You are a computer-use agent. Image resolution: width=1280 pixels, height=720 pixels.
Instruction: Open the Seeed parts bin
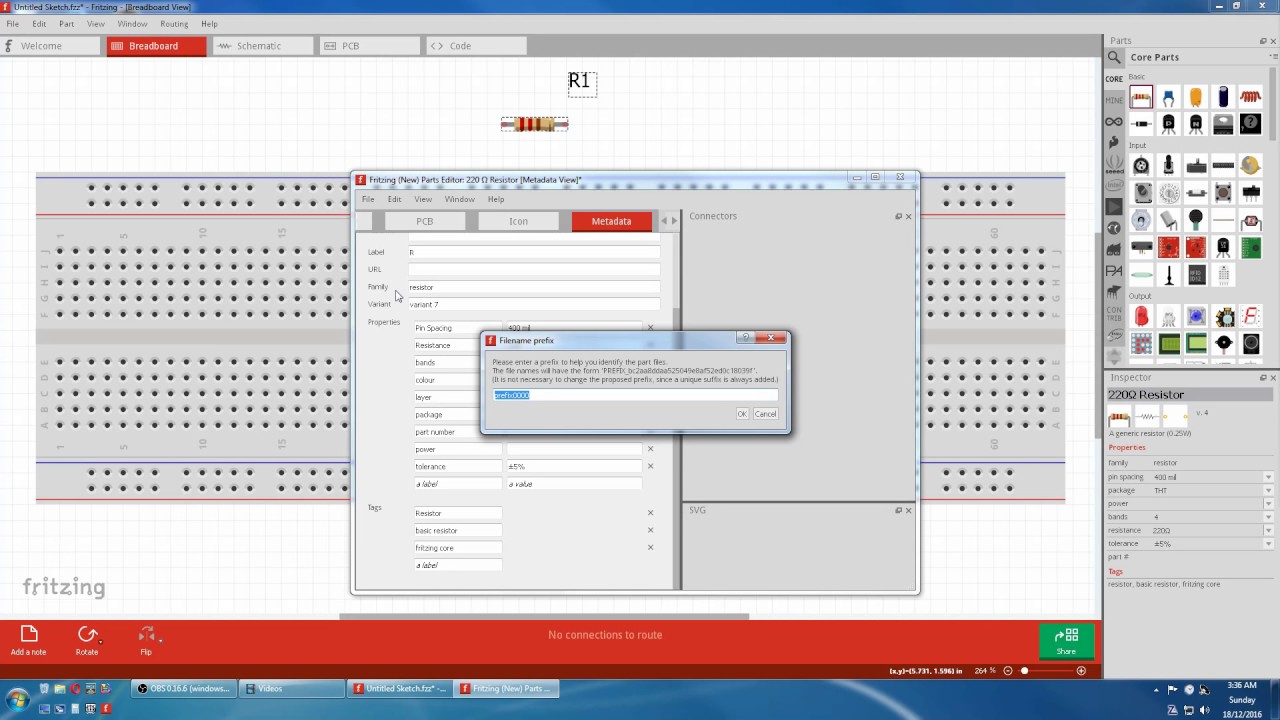tap(1114, 164)
